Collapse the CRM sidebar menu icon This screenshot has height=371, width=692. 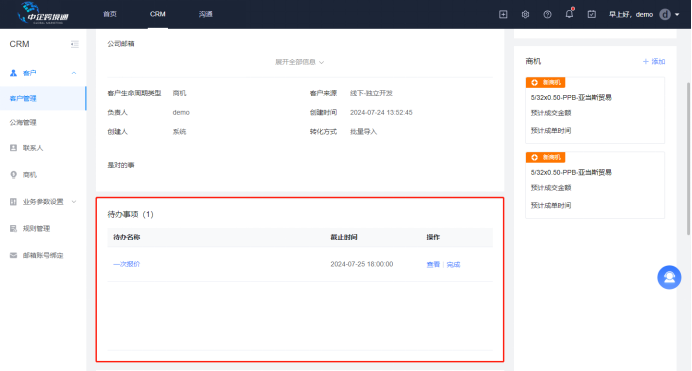[x=75, y=44]
